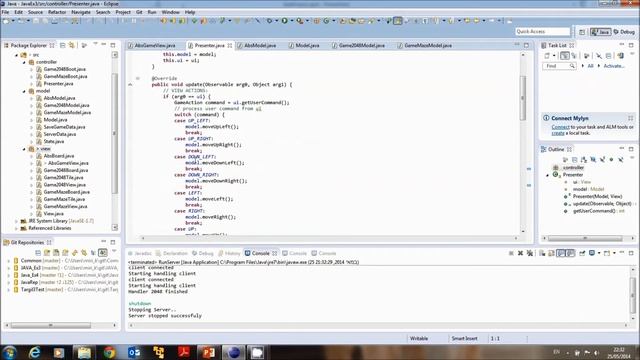The width and height of the screenshot is (640, 360).
Task: Open the Declaration tab in bottom panel
Action: (x=171, y=253)
